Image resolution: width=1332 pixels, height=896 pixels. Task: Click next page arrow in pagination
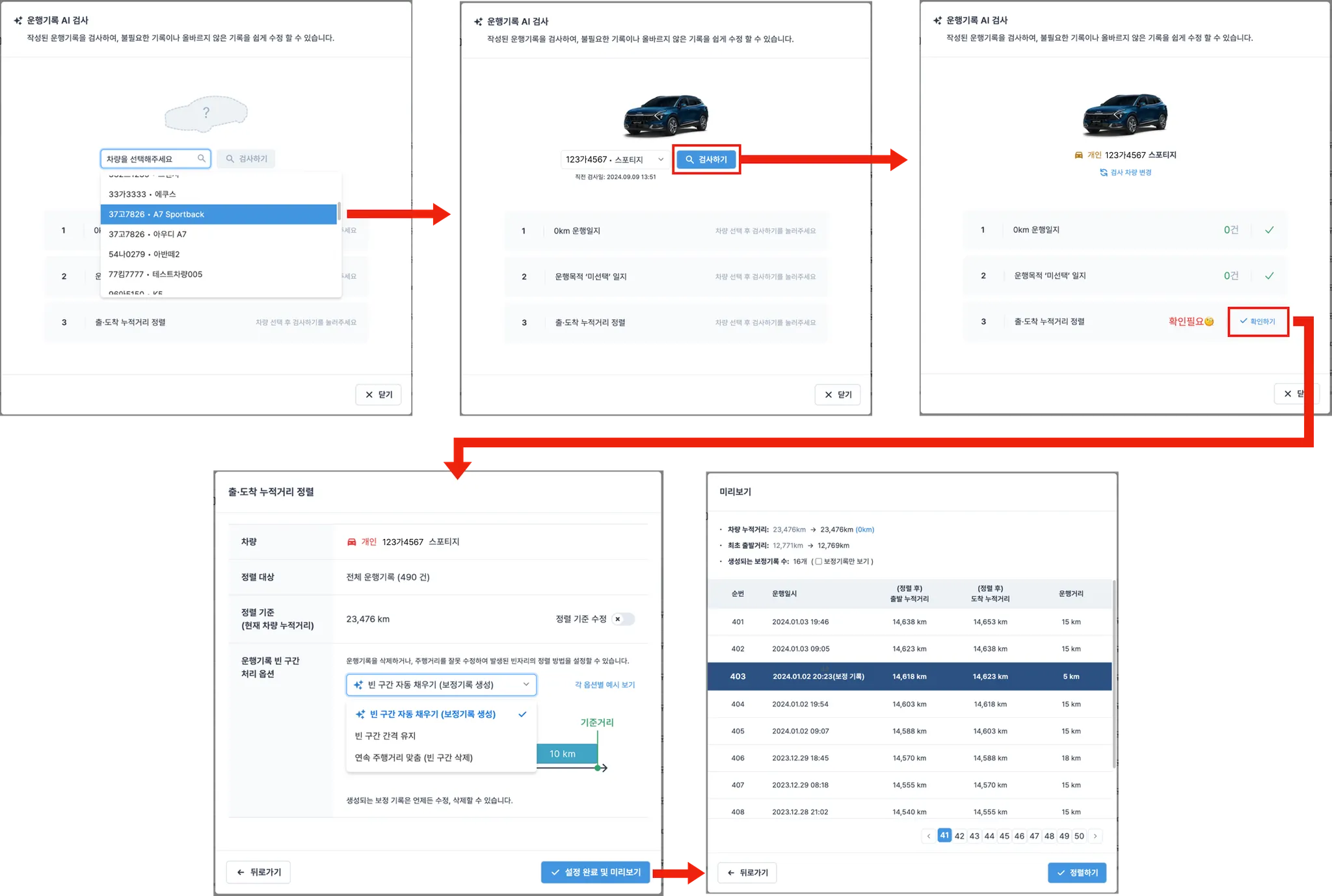coord(1095,836)
